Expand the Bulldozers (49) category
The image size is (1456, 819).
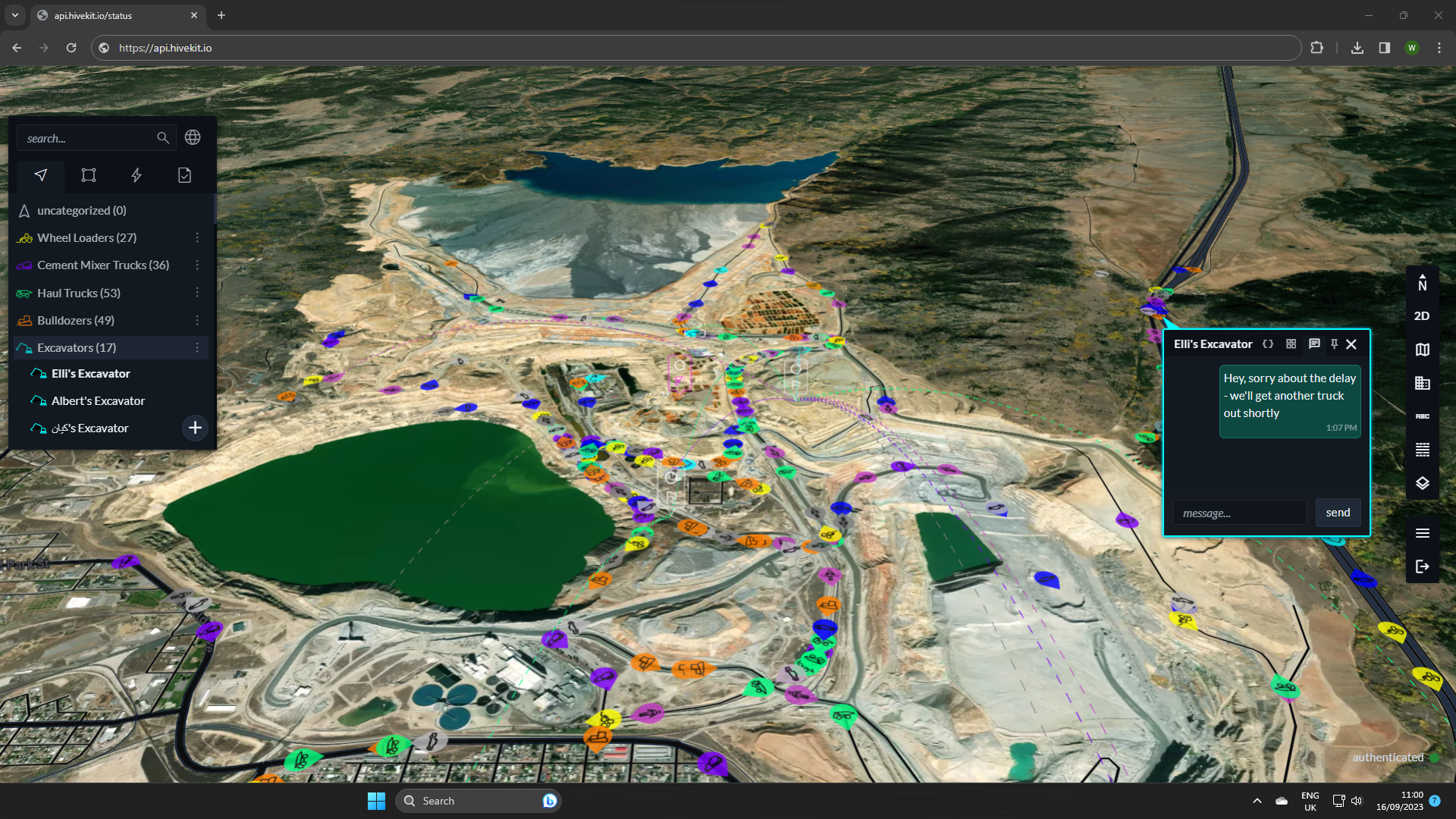click(x=76, y=321)
